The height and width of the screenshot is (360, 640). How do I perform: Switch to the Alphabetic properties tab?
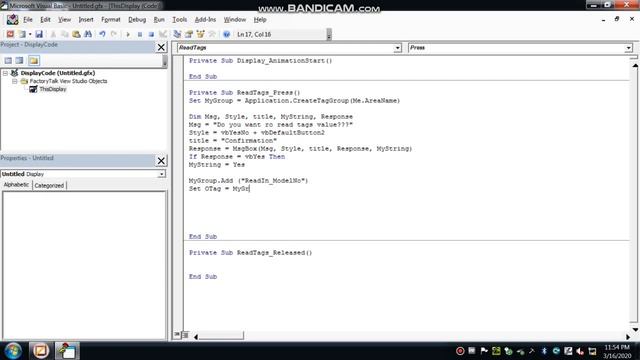click(x=16, y=185)
